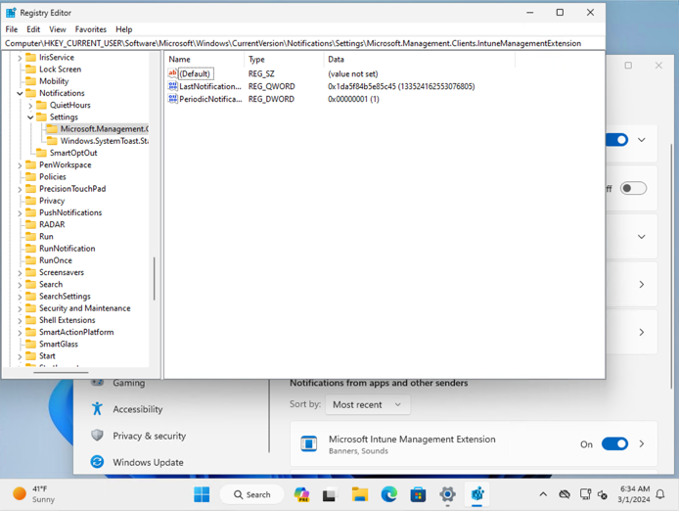Open Settings gear icon on the taskbar
Screen dimensions: 684x516
click(448, 495)
